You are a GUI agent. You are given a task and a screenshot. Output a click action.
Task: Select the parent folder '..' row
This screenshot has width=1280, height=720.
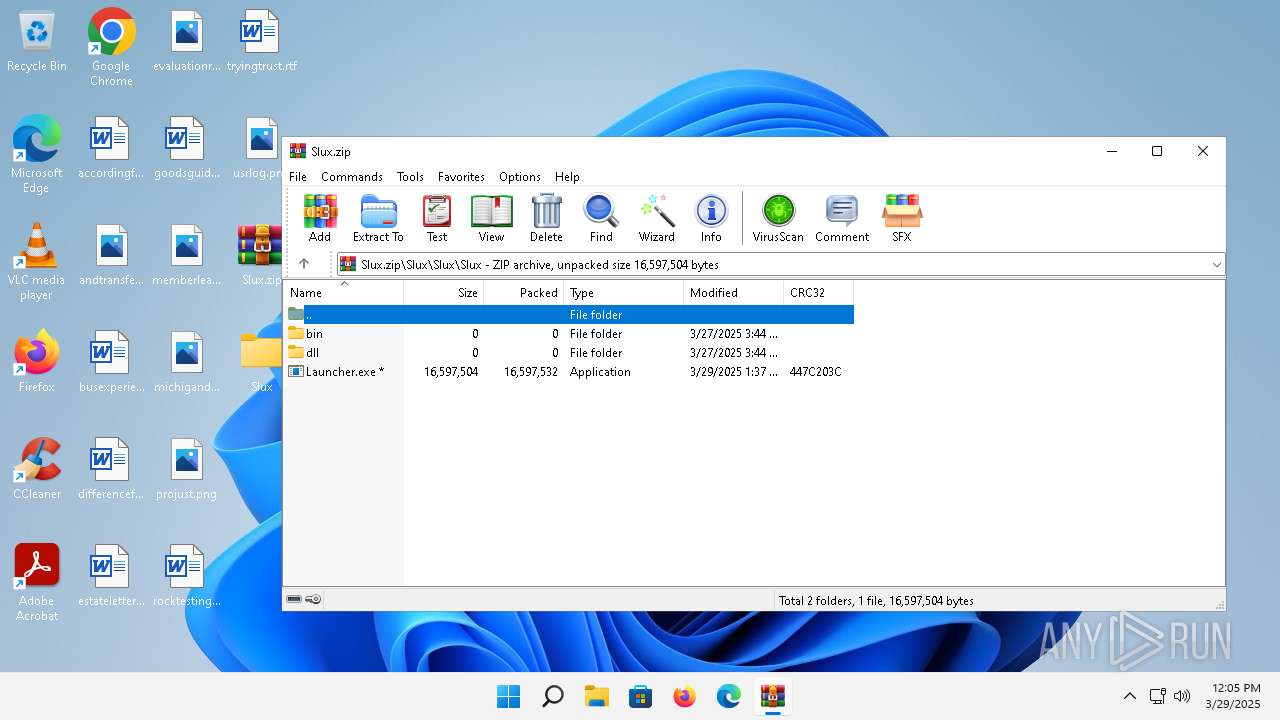[569, 314]
